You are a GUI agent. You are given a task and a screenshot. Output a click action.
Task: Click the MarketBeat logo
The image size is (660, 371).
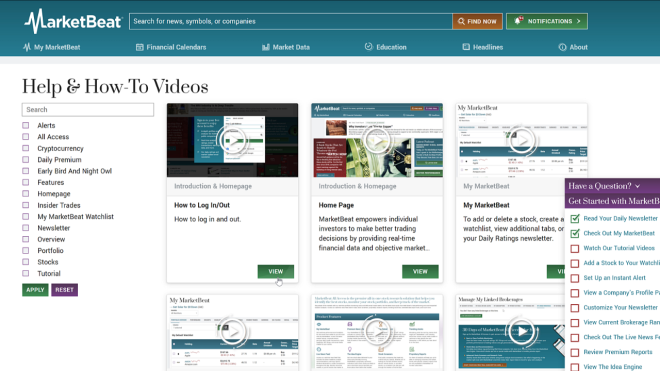(73, 21)
